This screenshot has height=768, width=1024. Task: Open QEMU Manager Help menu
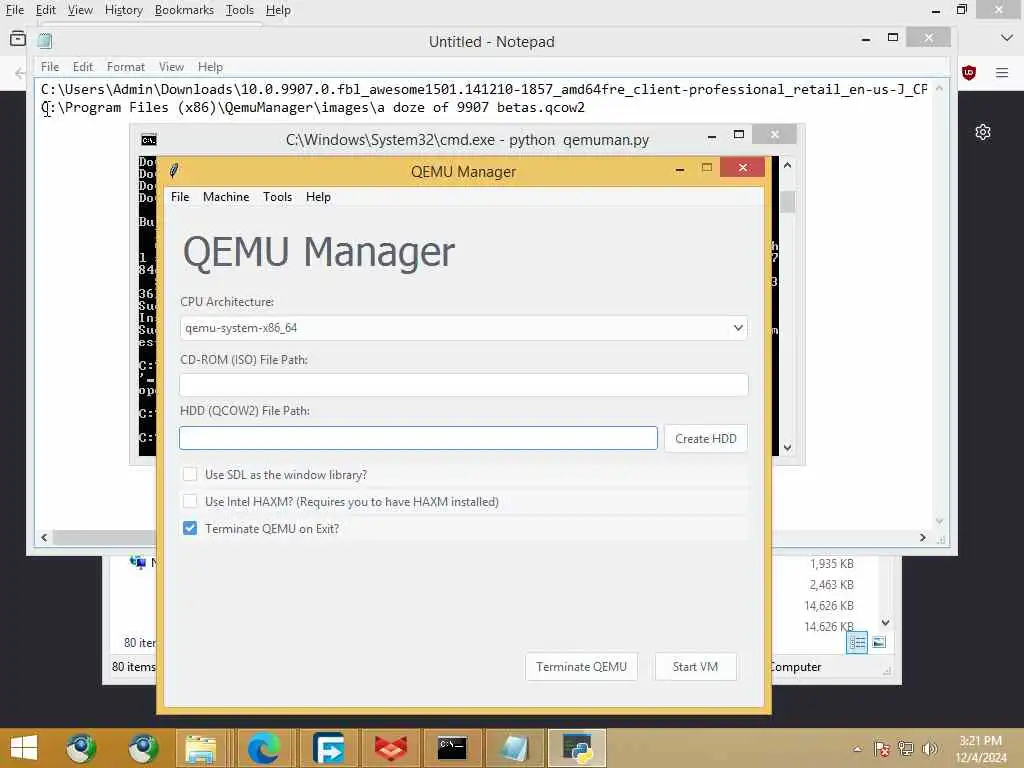(318, 197)
